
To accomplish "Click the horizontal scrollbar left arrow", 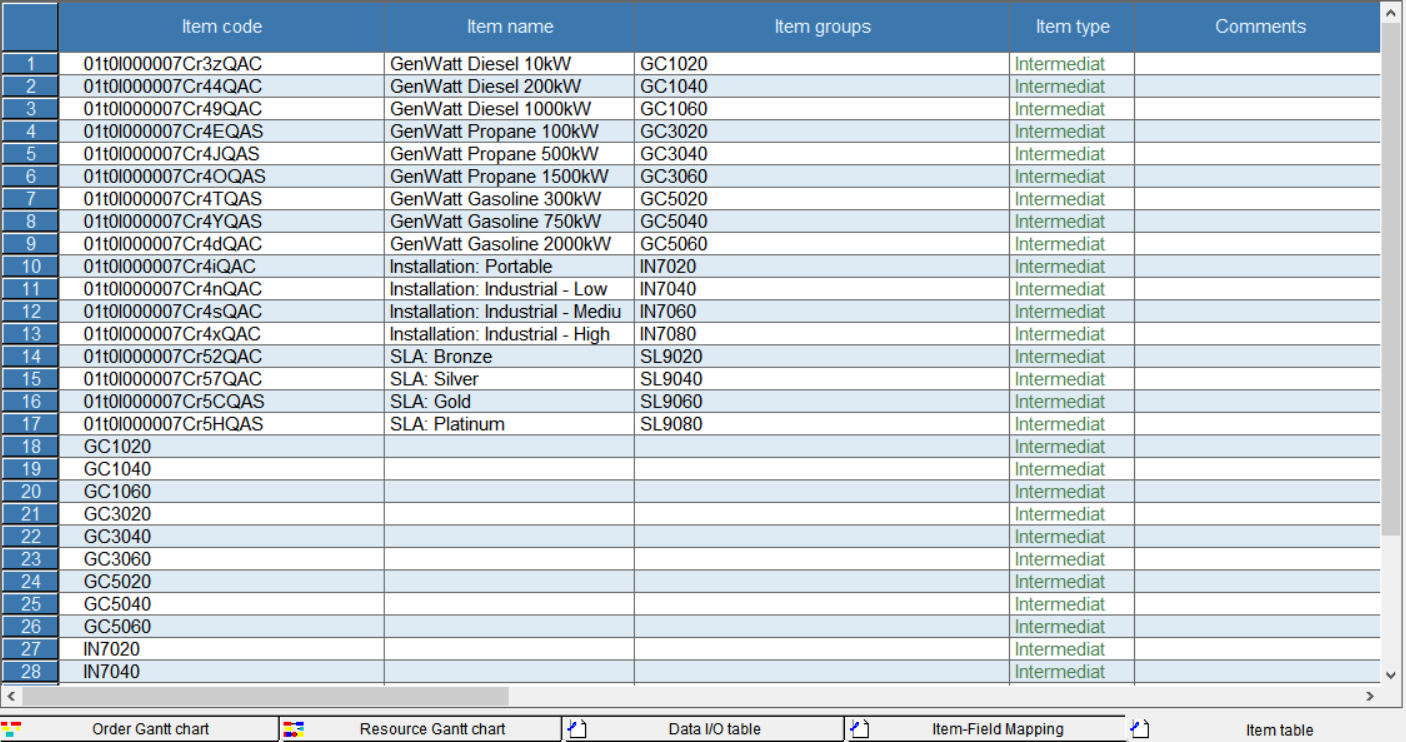I will tap(11, 696).
